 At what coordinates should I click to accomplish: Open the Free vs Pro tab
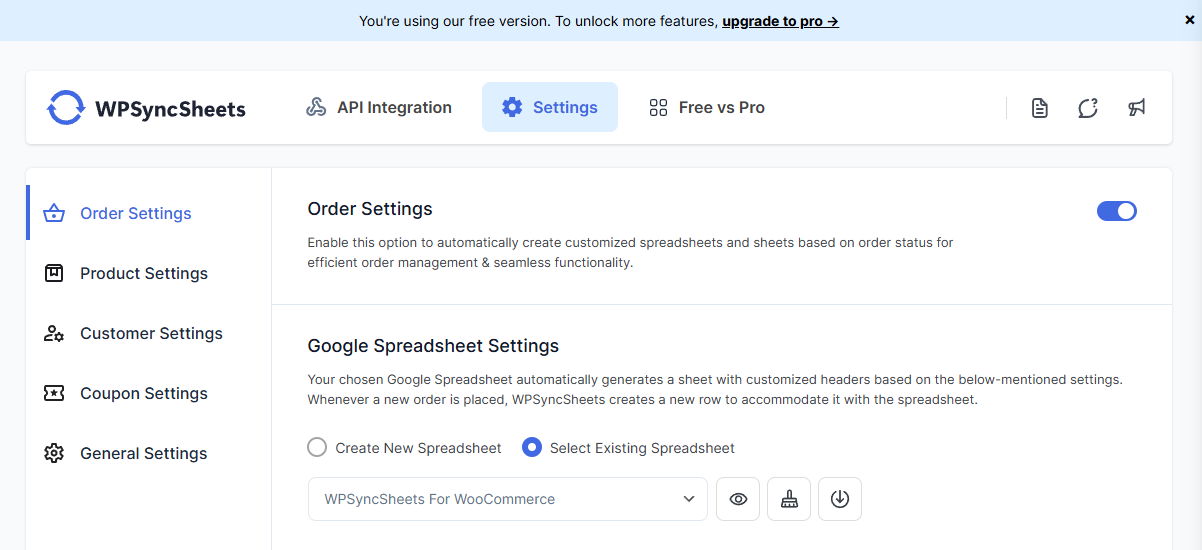(707, 107)
